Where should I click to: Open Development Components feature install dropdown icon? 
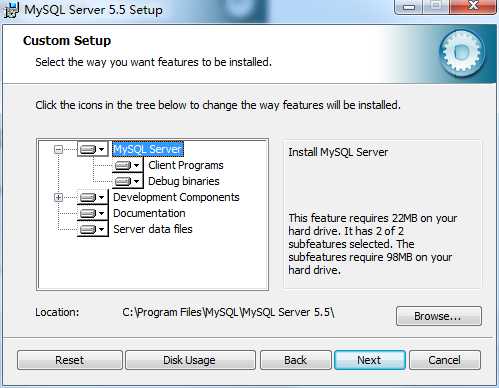(93, 197)
